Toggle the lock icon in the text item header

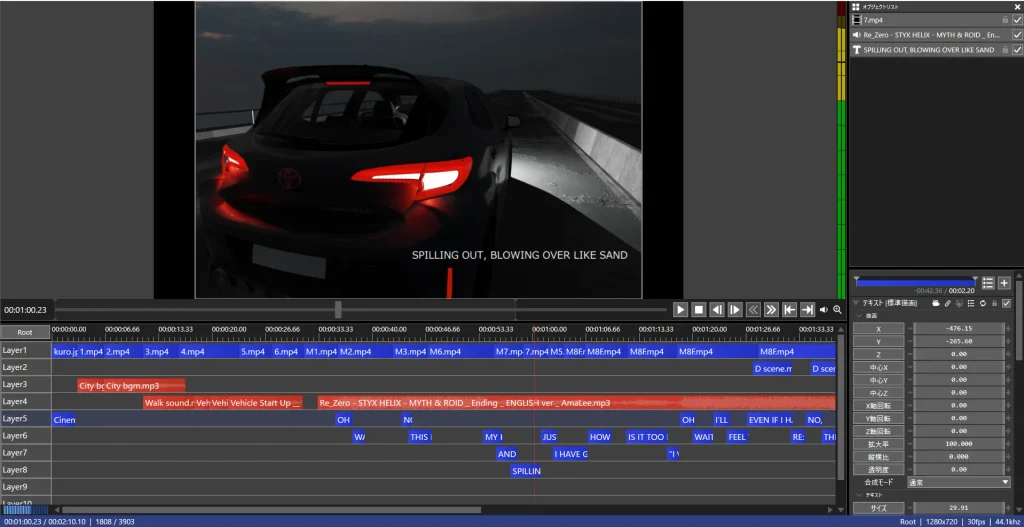[995, 303]
